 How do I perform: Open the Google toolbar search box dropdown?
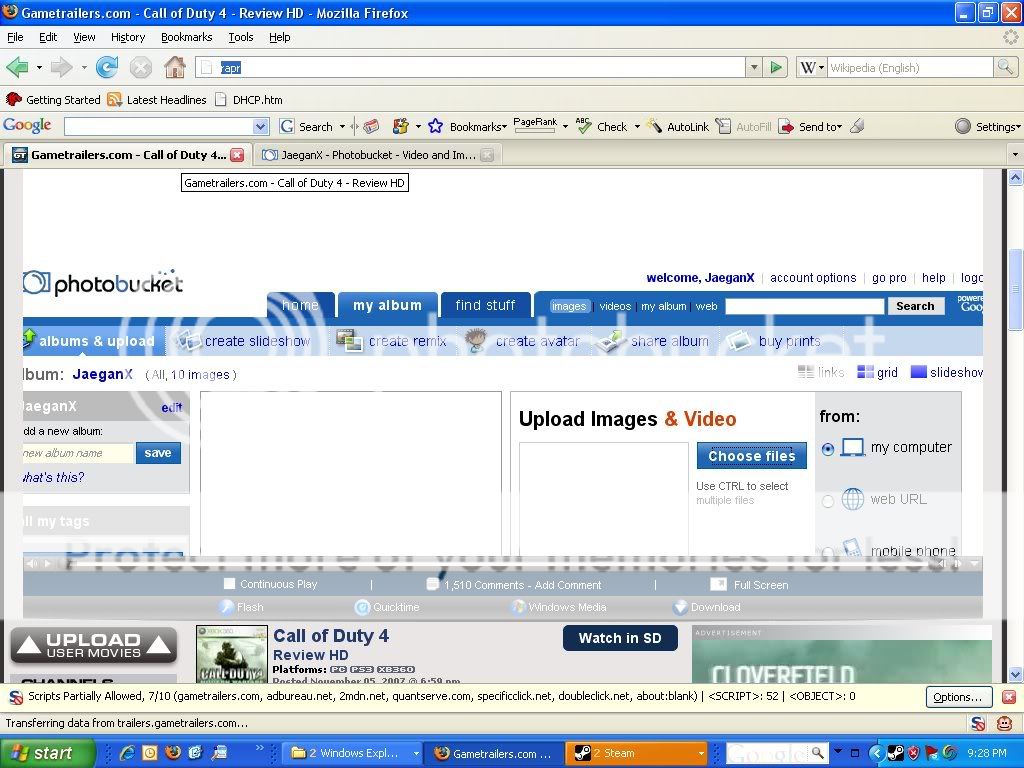pos(261,127)
